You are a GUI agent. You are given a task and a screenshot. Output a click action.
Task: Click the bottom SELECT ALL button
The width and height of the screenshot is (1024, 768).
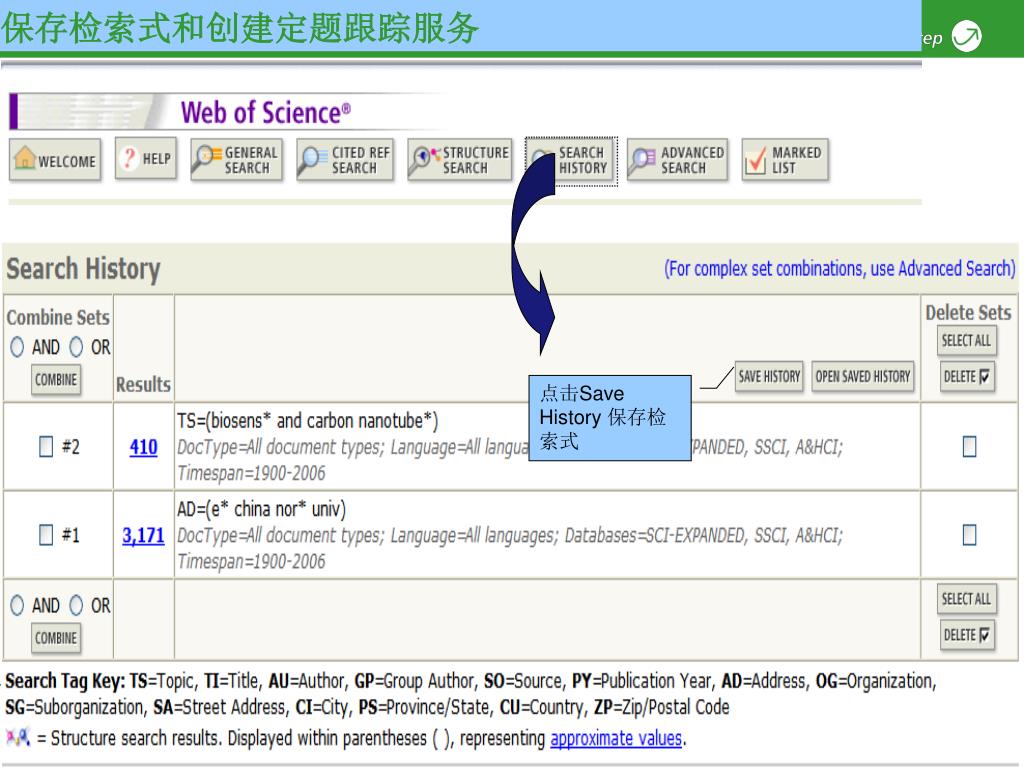[967, 599]
